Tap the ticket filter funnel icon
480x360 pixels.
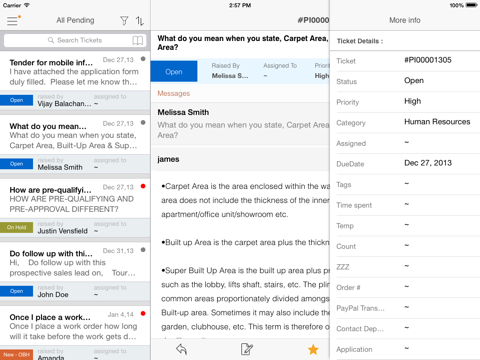[x=124, y=21]
